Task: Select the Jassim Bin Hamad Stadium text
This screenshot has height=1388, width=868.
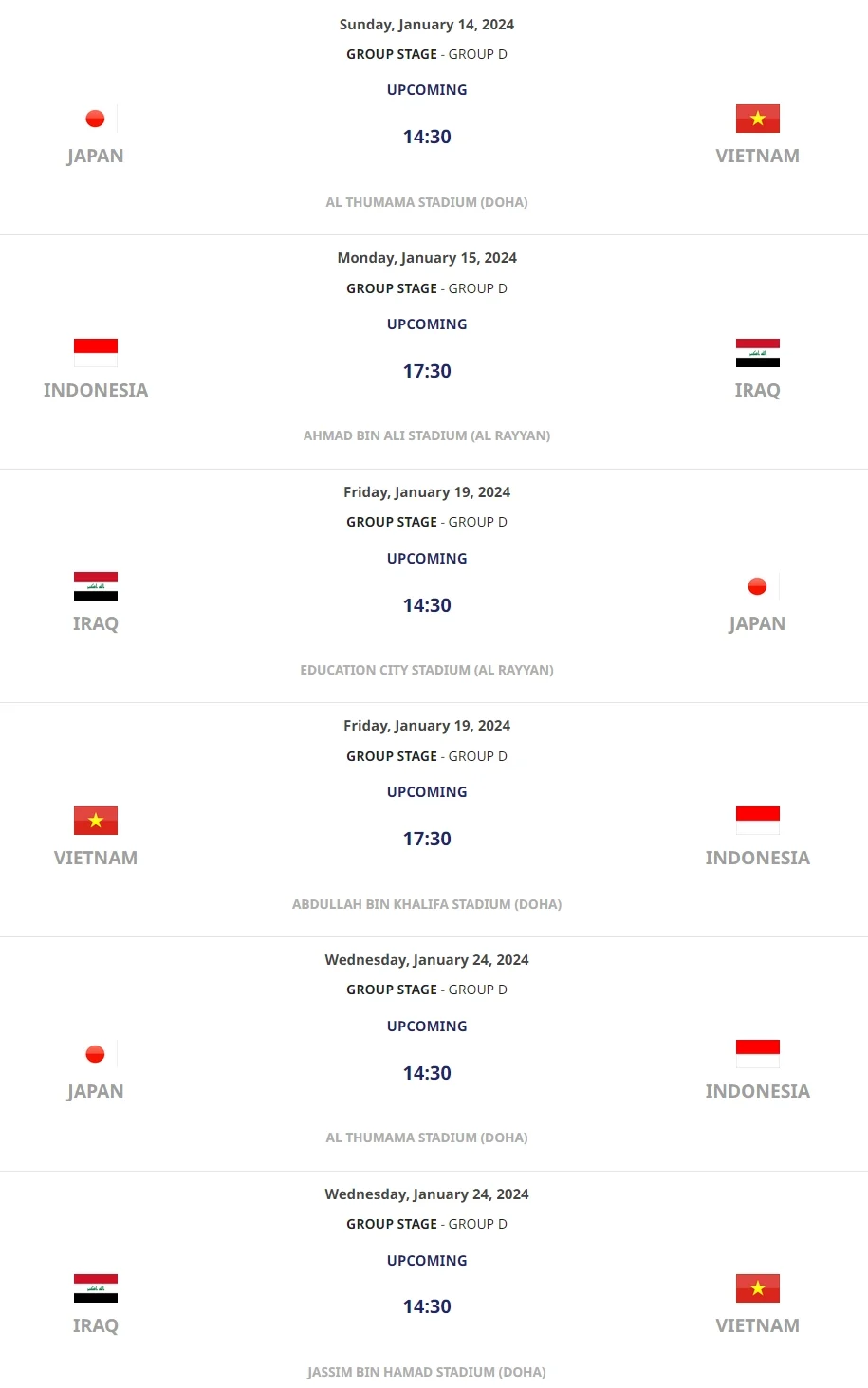Action: [427, 1372]
